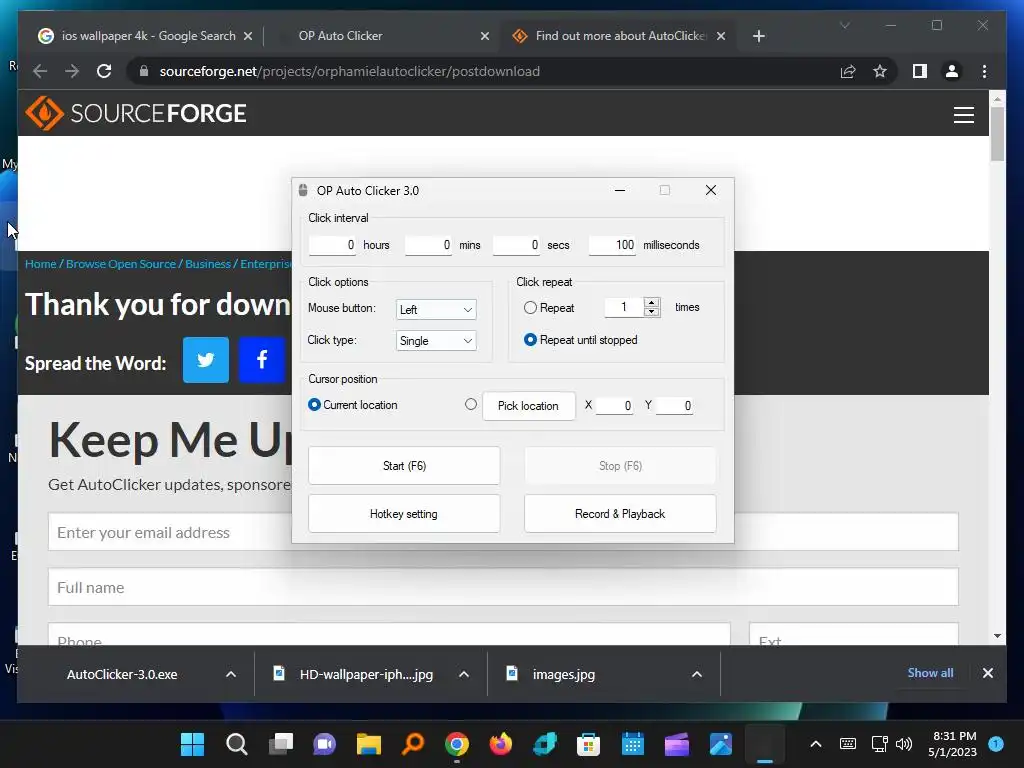Screen dimensions: 1024x768
Task: Toggle the Chrome side panel icon
Action: [x=920, y=71]
